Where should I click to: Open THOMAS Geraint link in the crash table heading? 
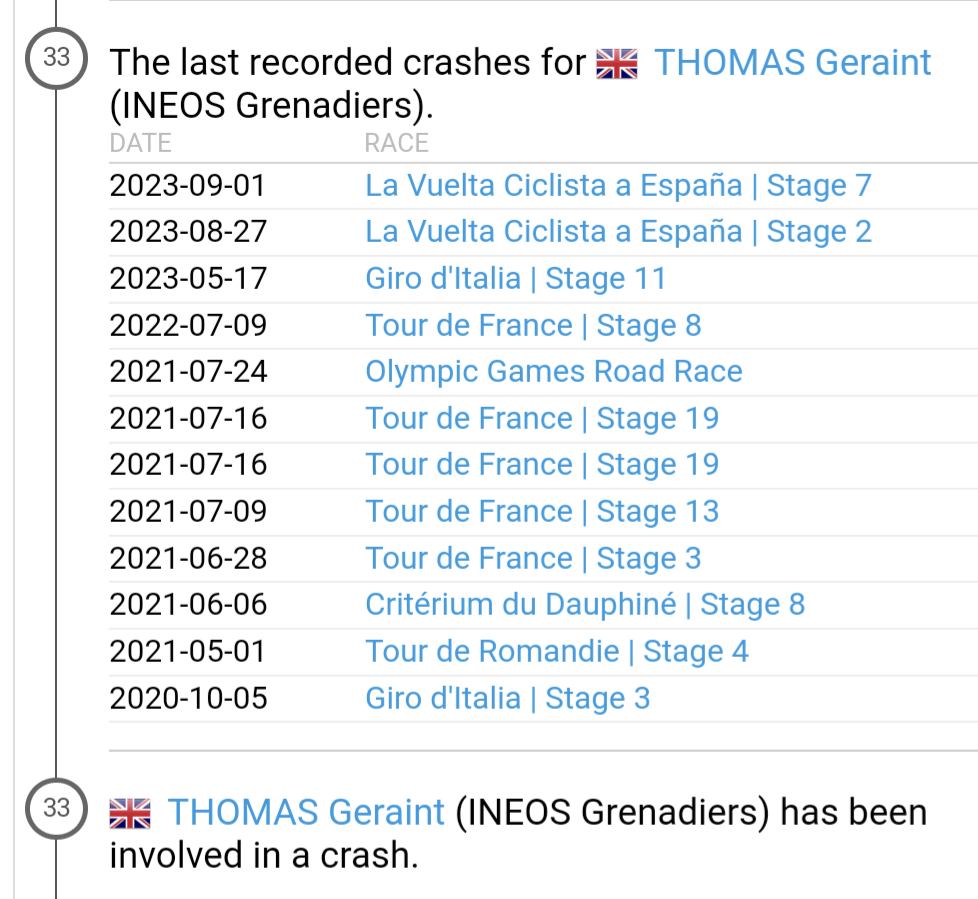793,63
